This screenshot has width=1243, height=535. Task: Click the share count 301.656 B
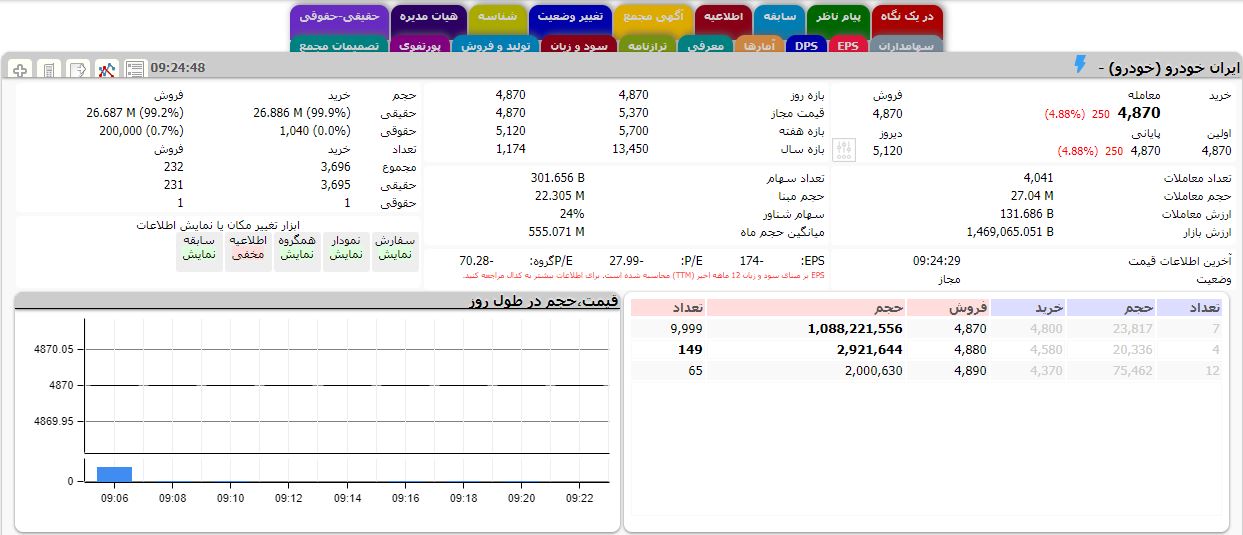(557, 177)
